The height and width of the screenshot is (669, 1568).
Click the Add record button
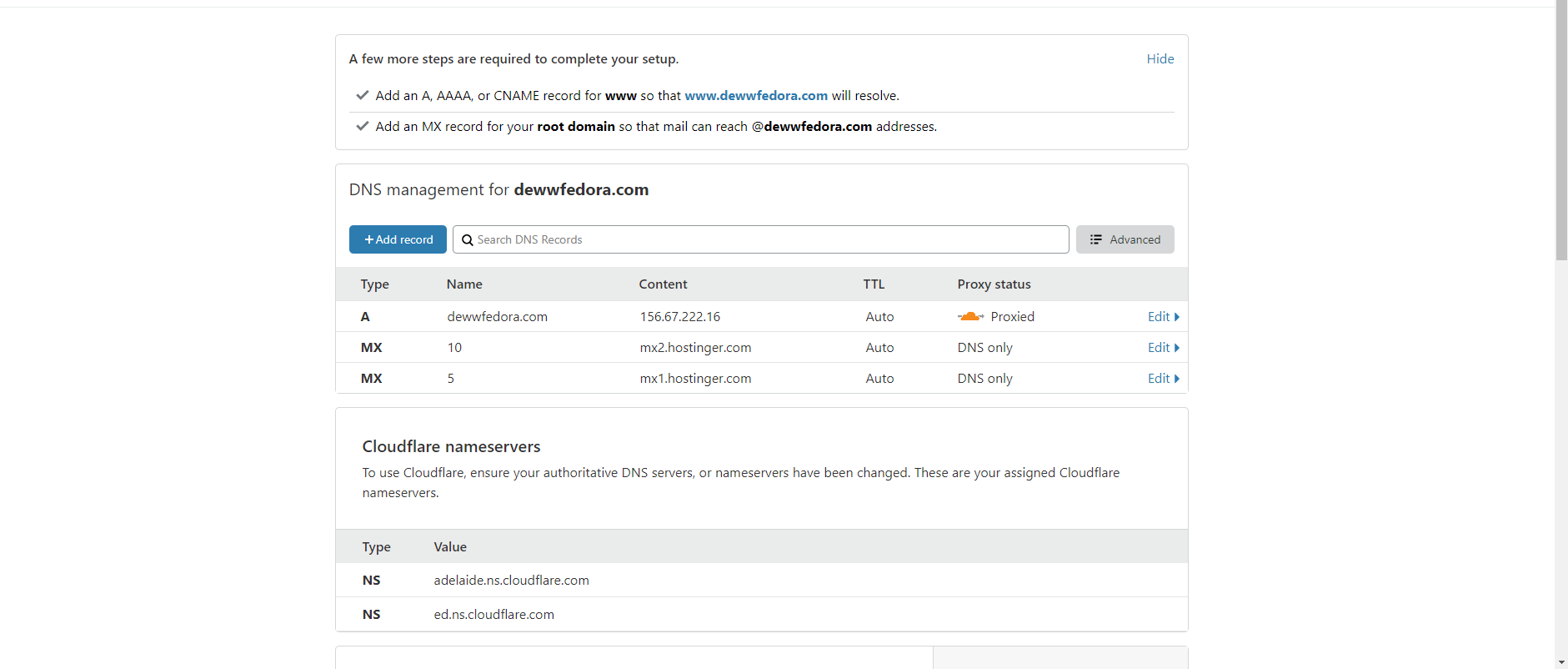(x=398, y=239)
